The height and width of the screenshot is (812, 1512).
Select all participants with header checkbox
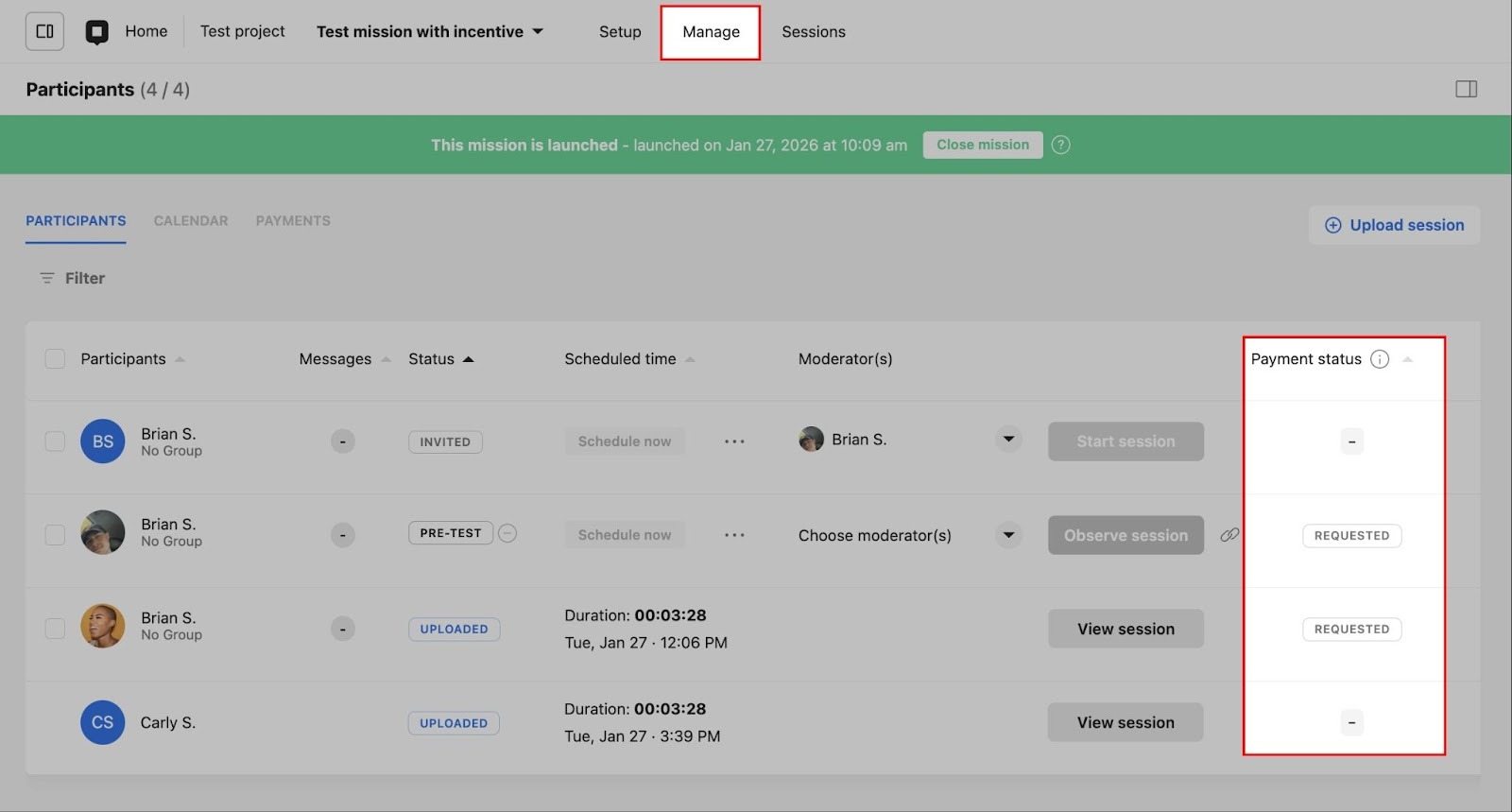pyautogui.click(x=55, y=359)
